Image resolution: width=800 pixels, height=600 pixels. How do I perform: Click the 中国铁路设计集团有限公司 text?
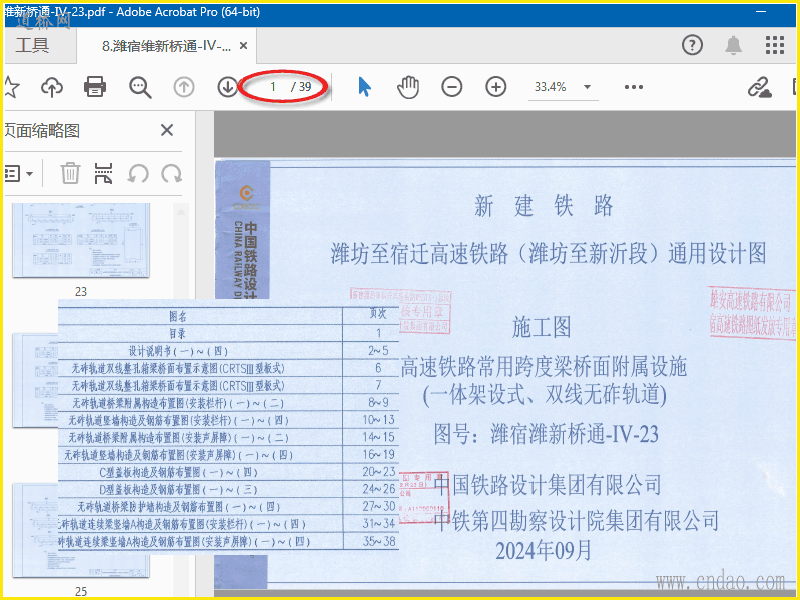pos(547,485)
